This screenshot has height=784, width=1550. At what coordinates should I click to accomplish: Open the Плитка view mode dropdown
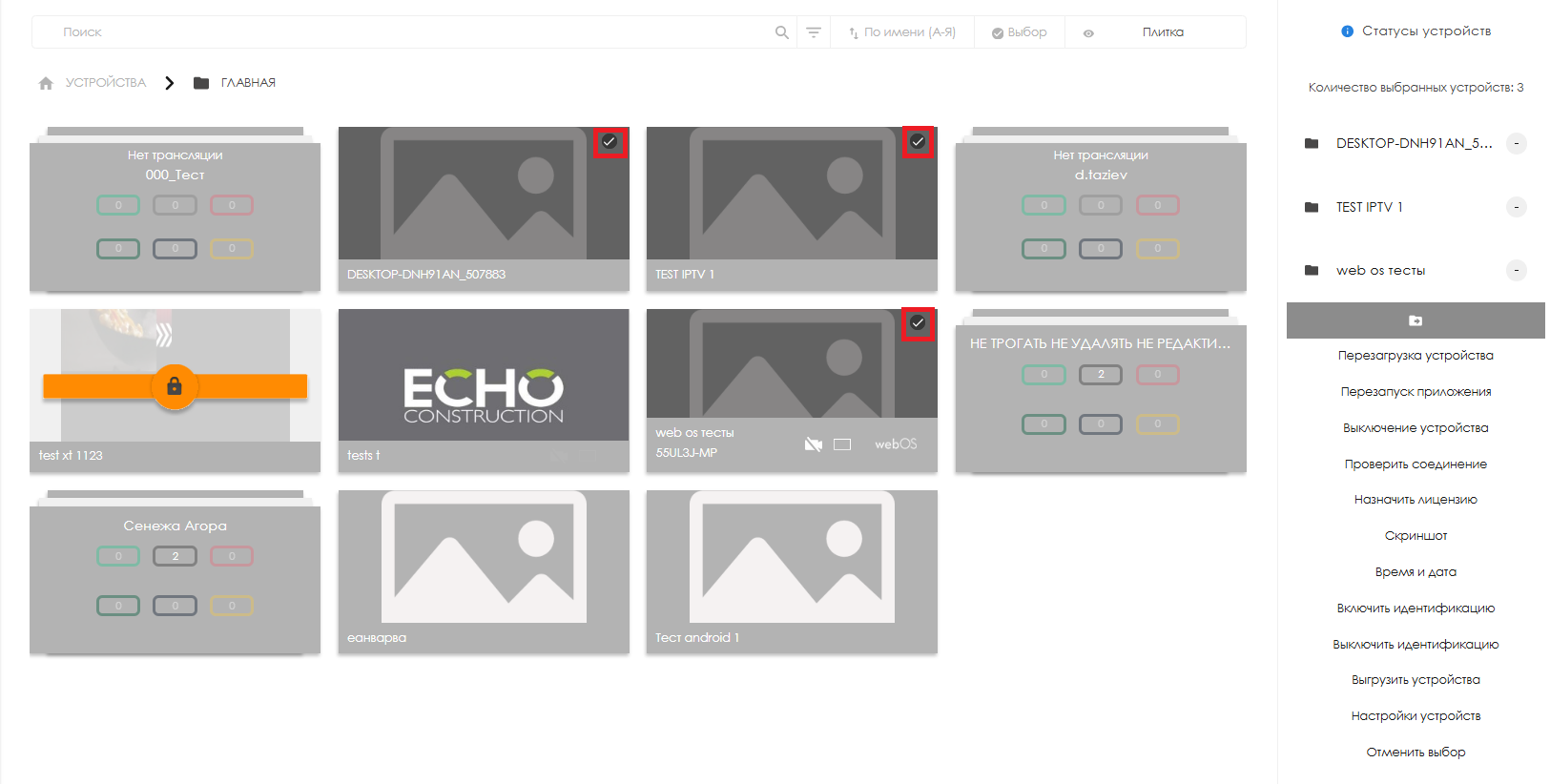[x=1162, y=32]
